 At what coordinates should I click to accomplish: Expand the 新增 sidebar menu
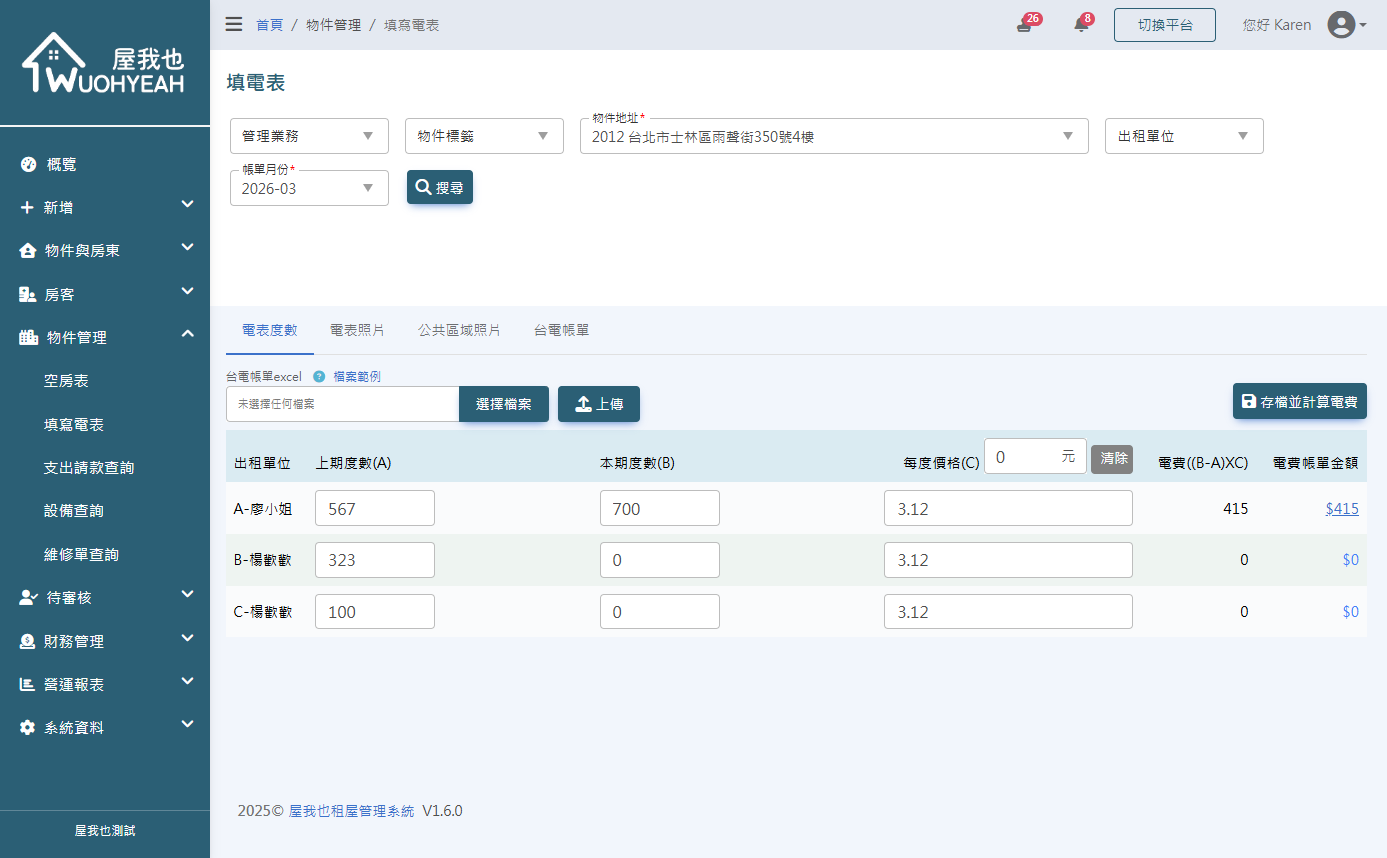coord(105,207)
